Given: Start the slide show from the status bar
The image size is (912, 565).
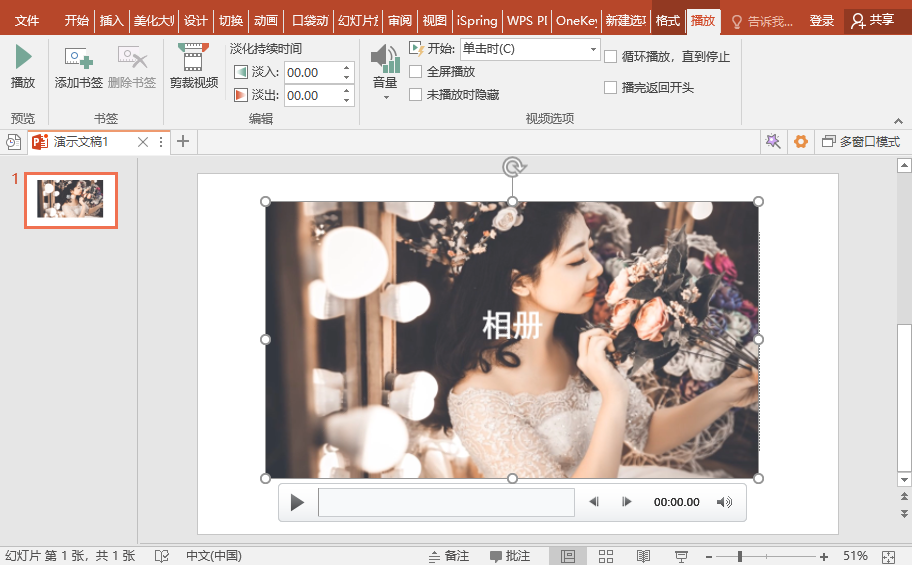Looking at the screenshot, I should 681,556.
